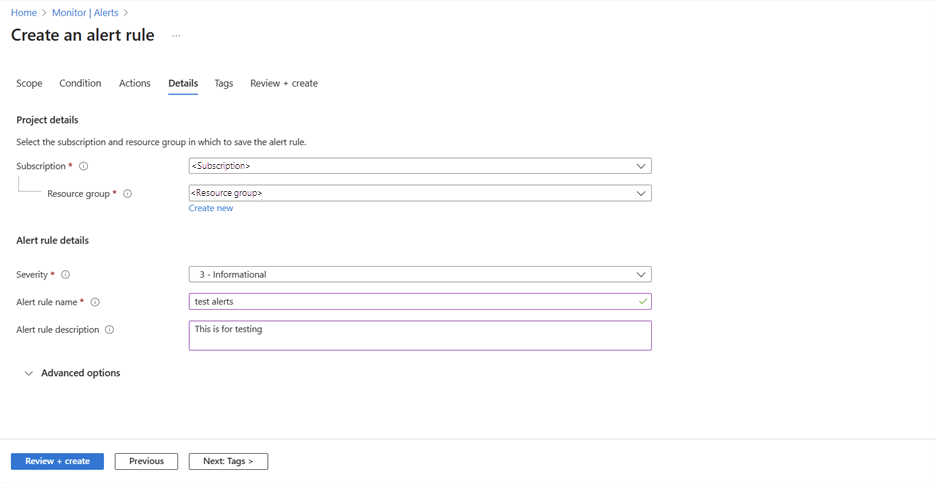Click the blue Review + create button
The height and width of the screenshot is (483, 936).
pyautogui.click(x=57, y=461)
